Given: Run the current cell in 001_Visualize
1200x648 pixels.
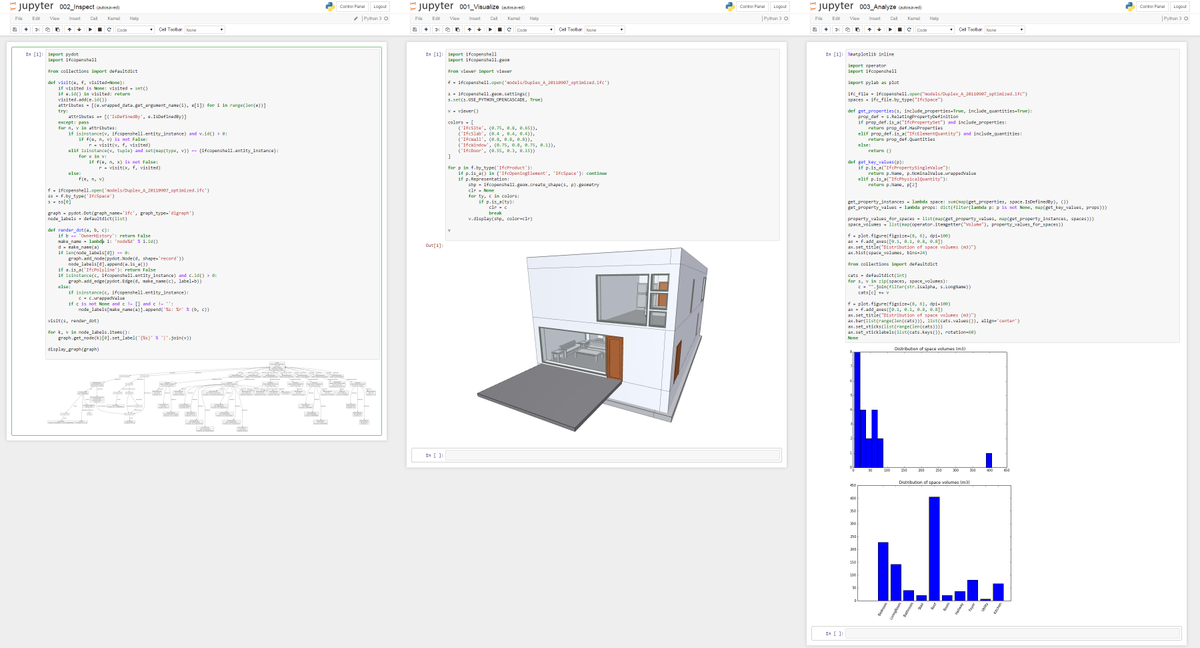Looking at the screenshot, I should click(x=490, y=30).
